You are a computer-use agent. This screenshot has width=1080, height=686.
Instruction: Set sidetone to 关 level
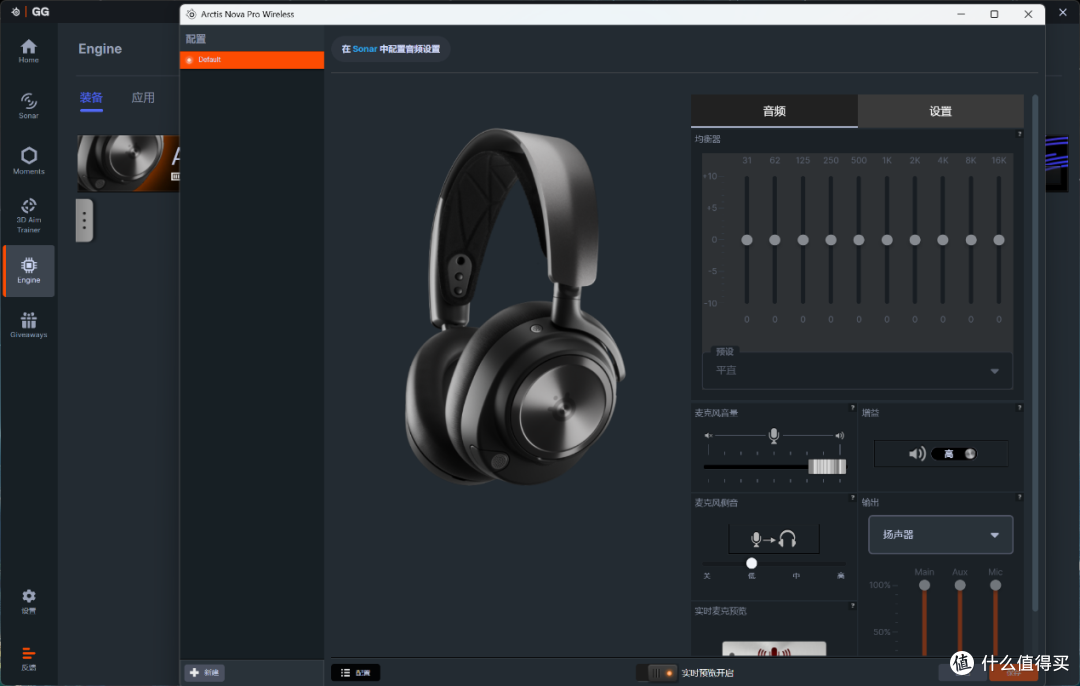[x=707, y=575]
